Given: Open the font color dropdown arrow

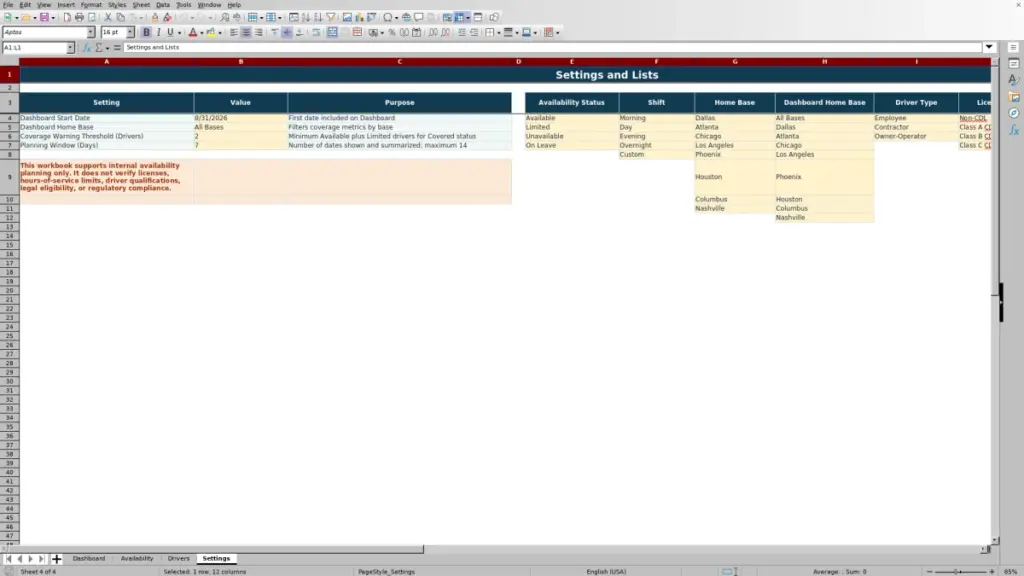Looking at the screenshot, I should coord(202,33).
